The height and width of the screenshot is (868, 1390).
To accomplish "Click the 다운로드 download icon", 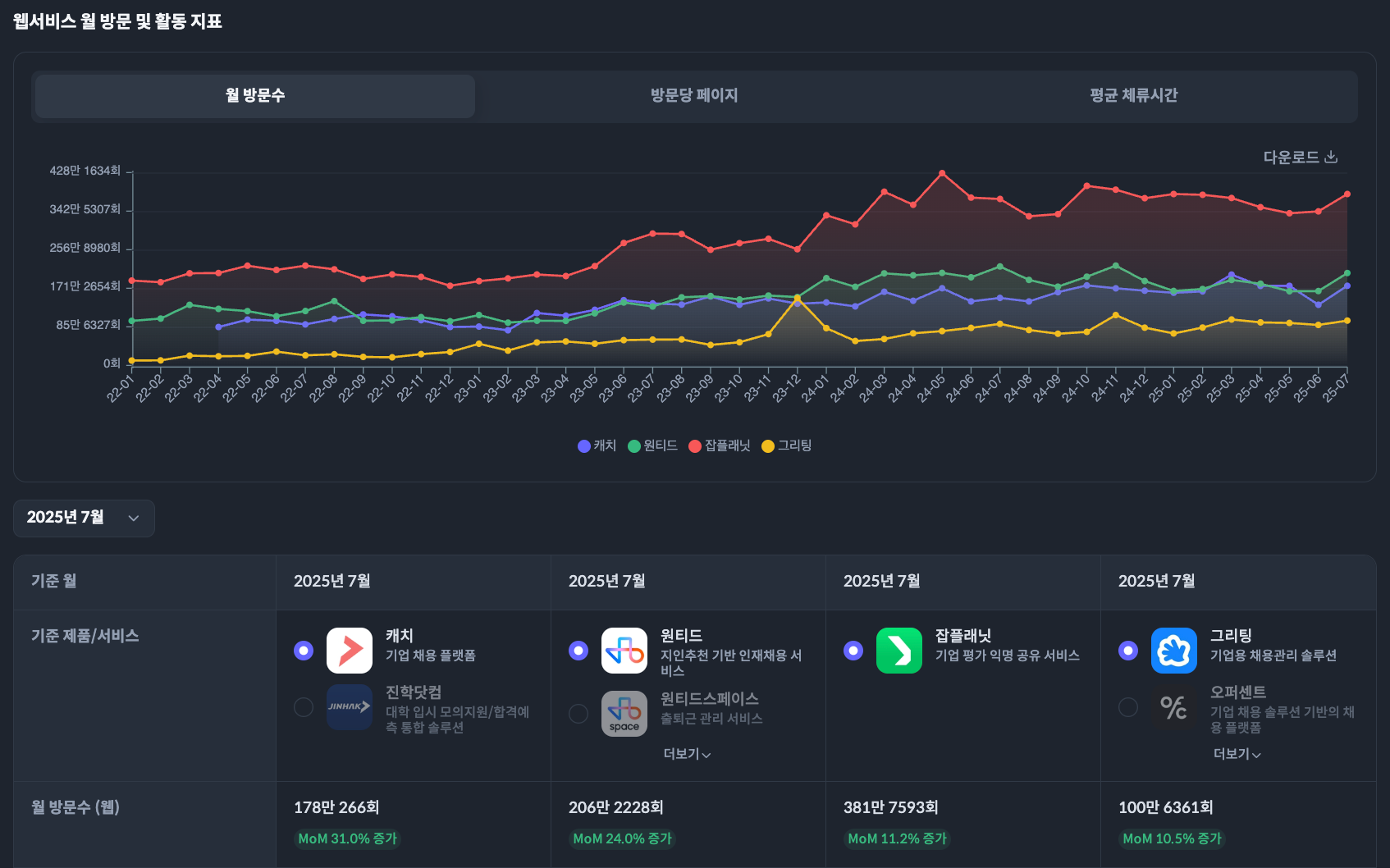I will tap(1331, 157).
